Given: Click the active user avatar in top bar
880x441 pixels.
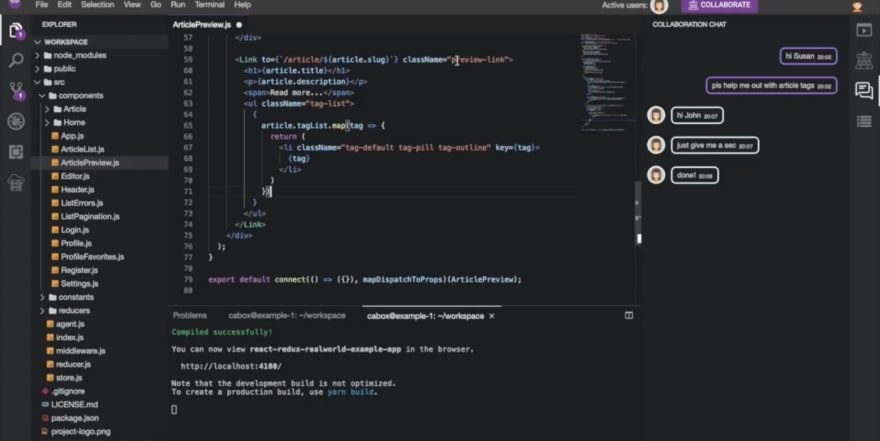Looking at the screenshot, I should tap(659, 6).
